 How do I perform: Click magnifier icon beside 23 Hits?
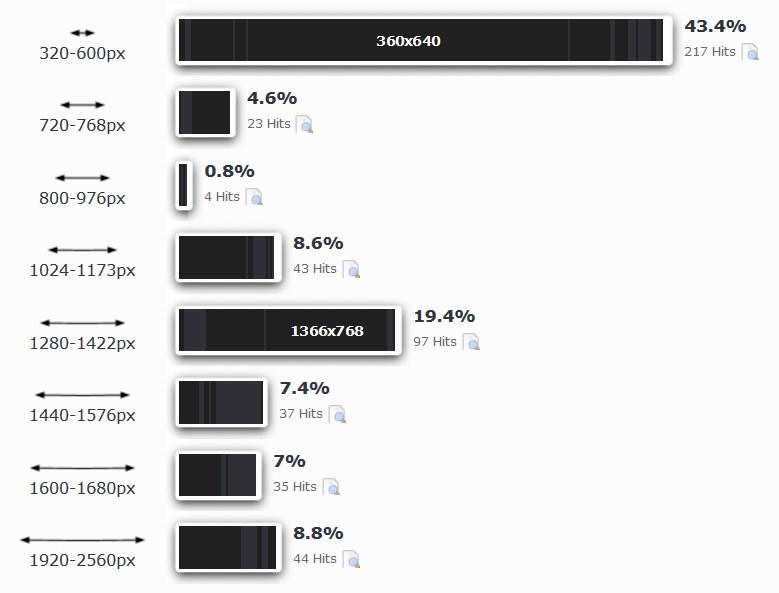[x=305, y=124]
